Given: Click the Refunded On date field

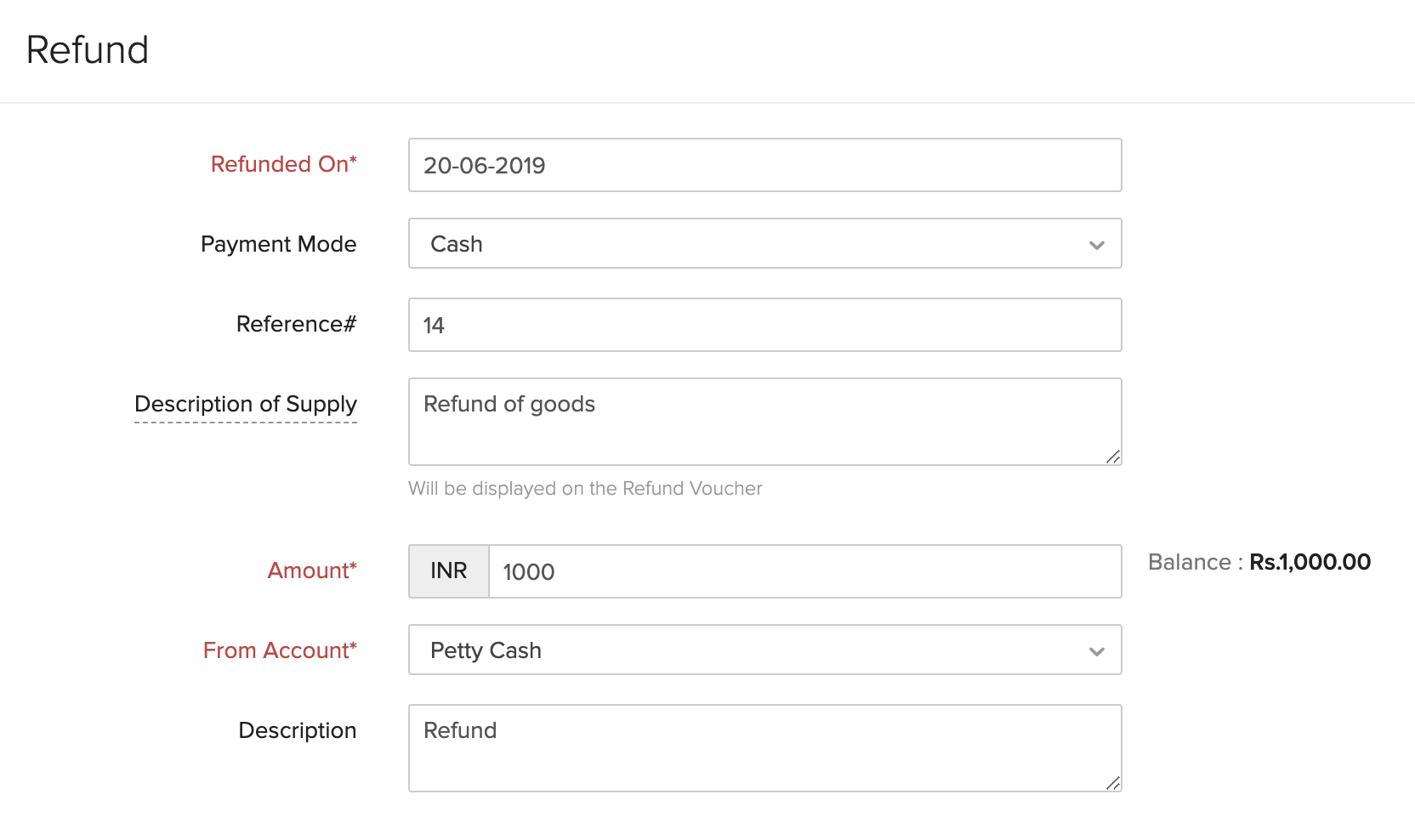Looking at the screenshot, I should coord(764,165).
